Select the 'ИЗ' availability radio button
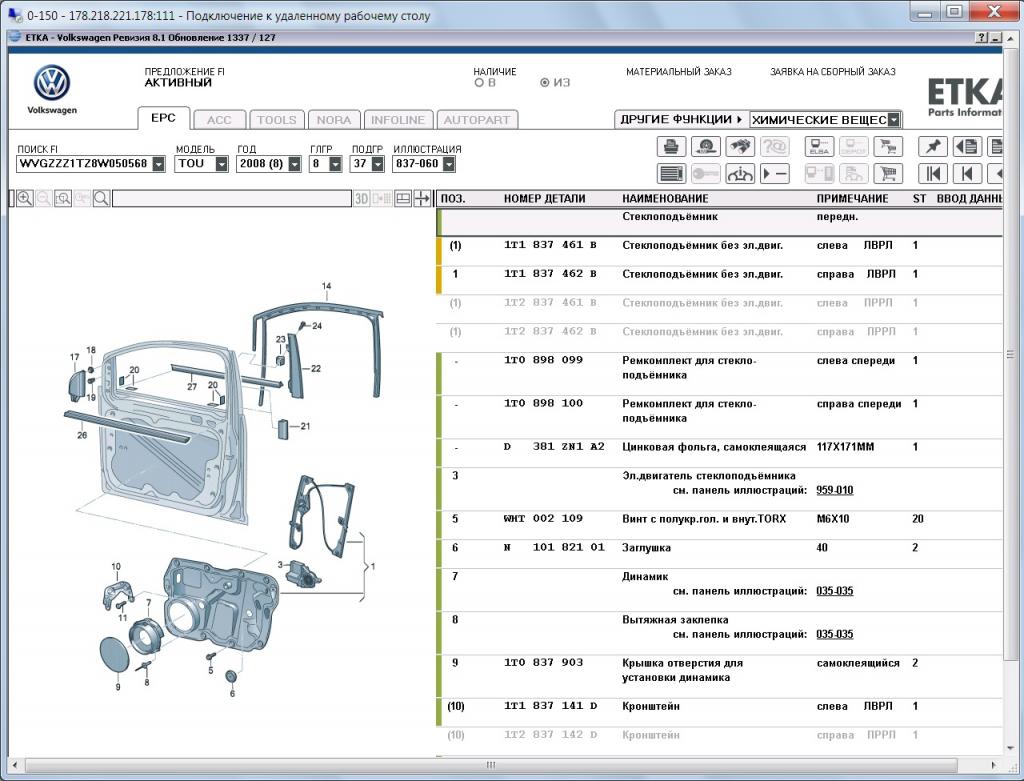 click(545, 83)
